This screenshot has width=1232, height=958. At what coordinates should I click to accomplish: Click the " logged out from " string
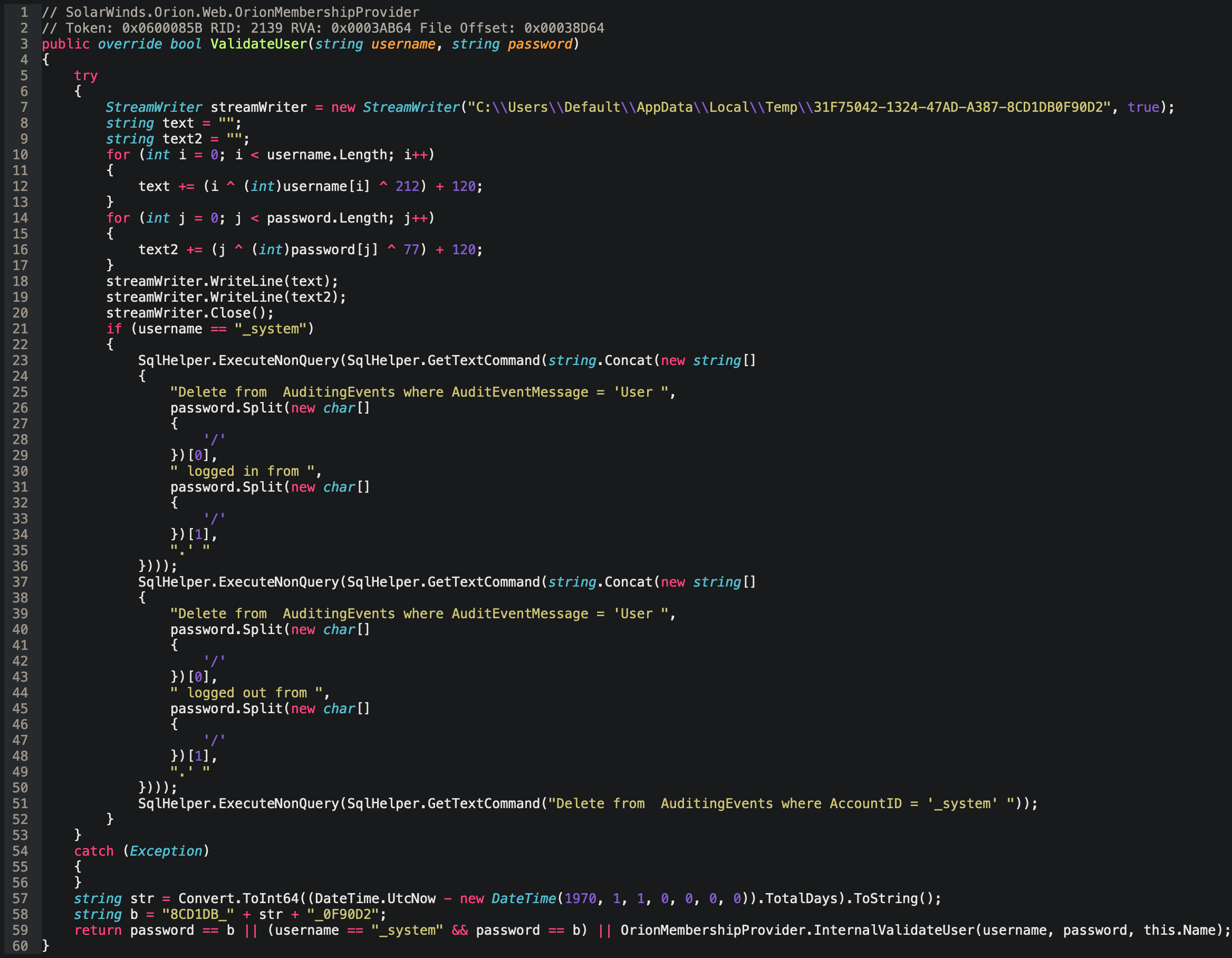246,693
